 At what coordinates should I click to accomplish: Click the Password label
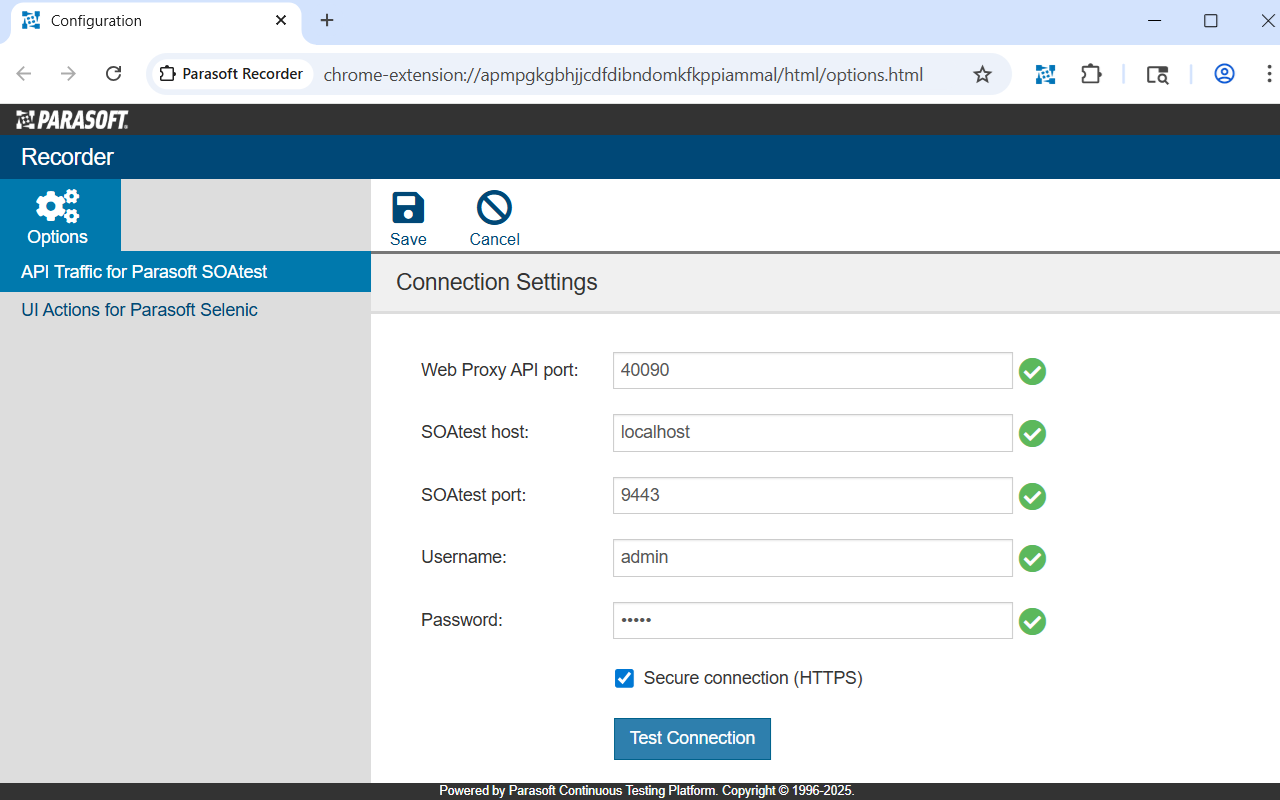[x=462, y=620]
